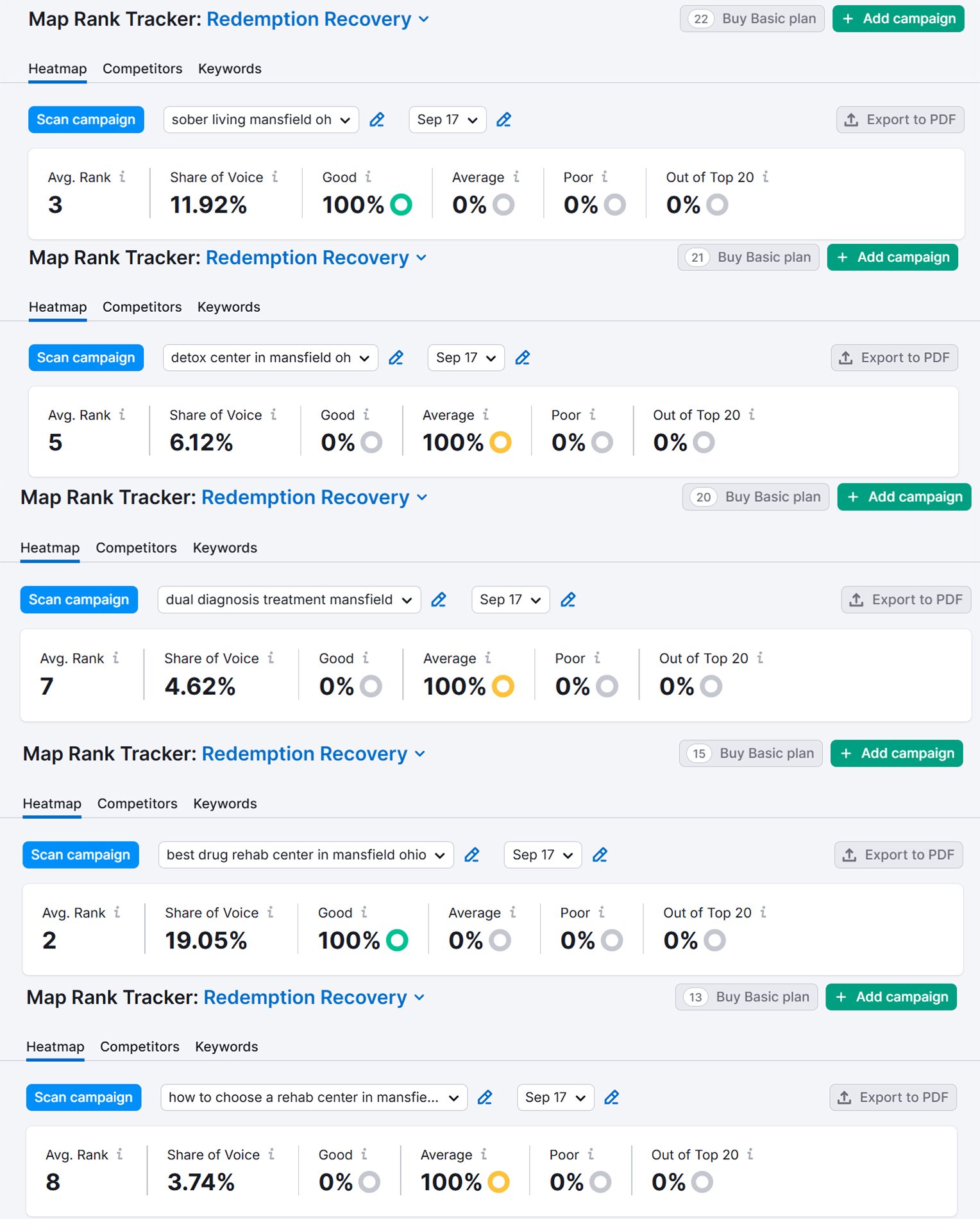The height and width of the screenshot is (1219, 980).
Task: Click edit pencil beside 'best drug rehab center' keyword
Action: click(472, 855)
